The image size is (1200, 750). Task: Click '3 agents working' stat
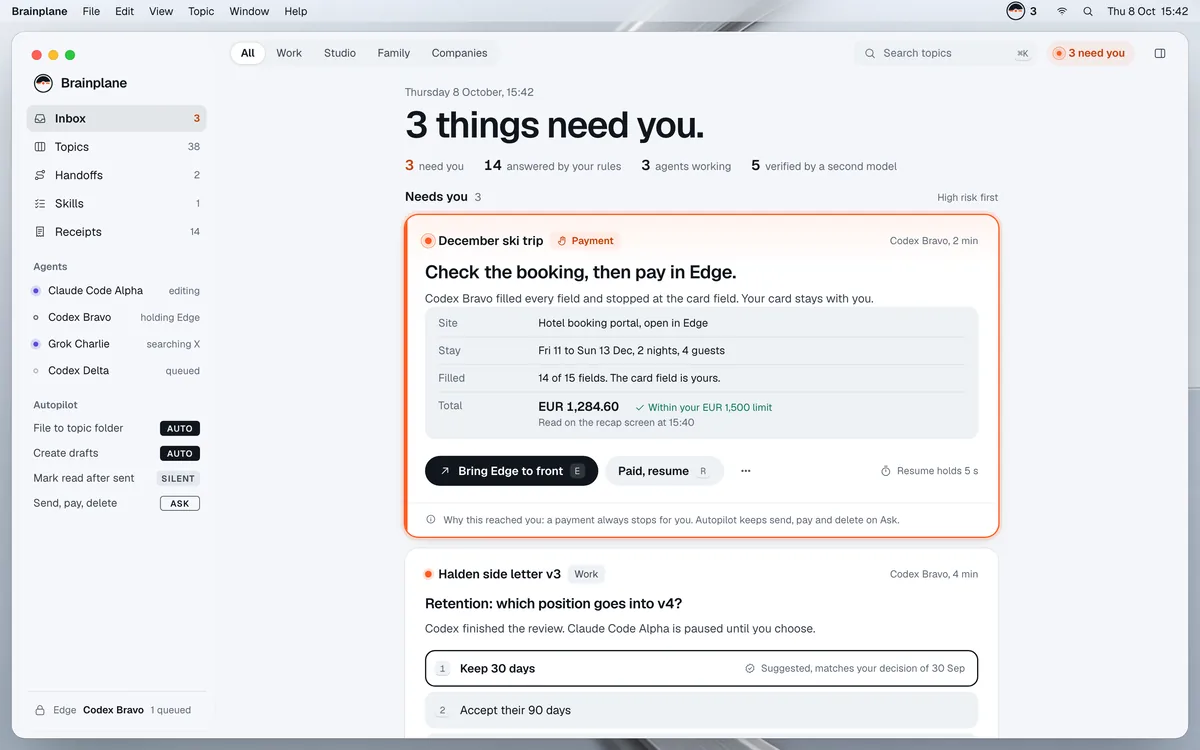pyautogui.click(x=686, y=166)
